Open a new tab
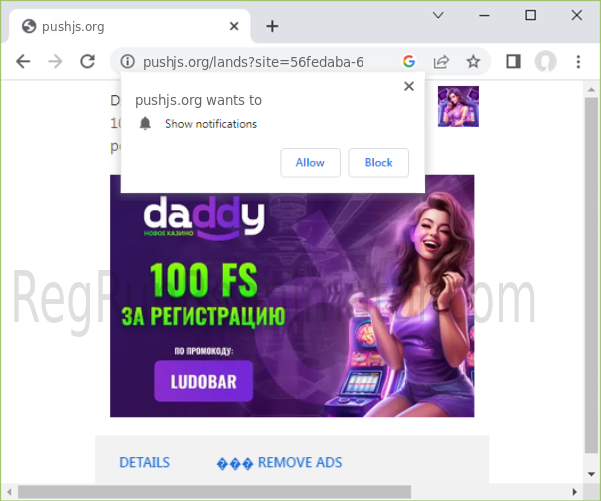The height and width of the screenshot is (501, 601). 272,26
